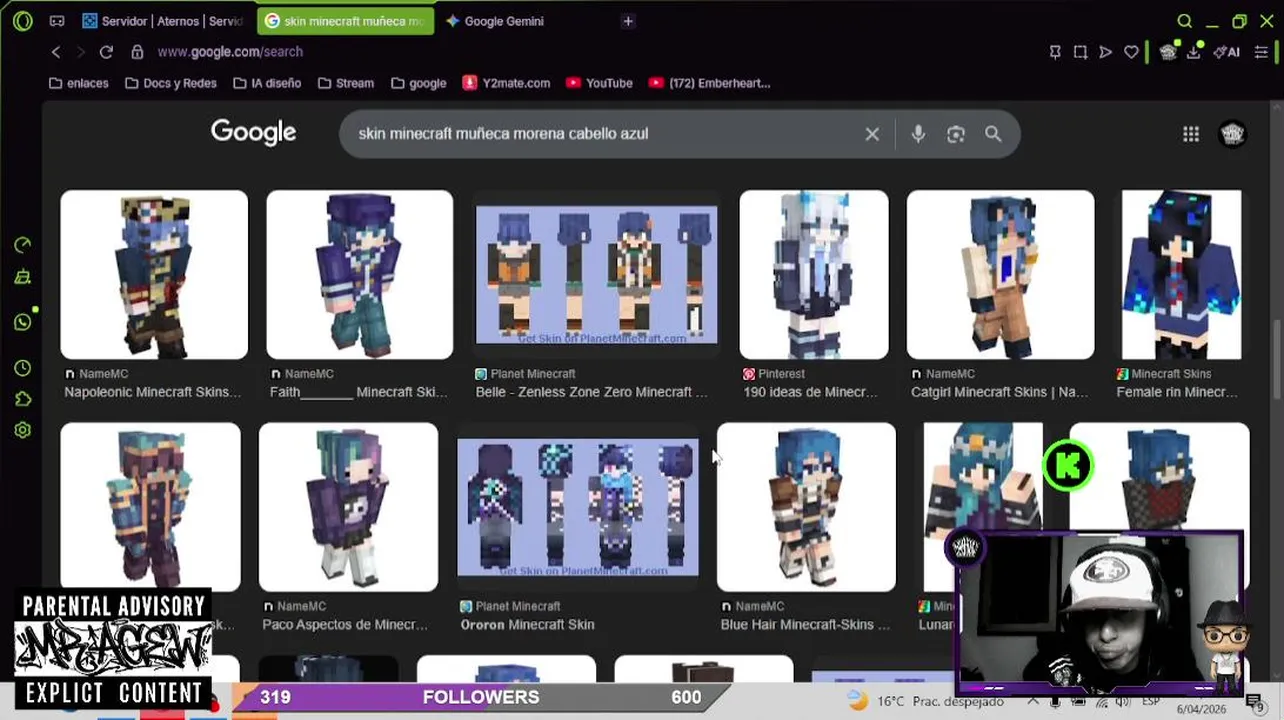1284x720 pixels.
Task: Open the (172) Emberheart bookmark
Action: click(x=709, y=83)
